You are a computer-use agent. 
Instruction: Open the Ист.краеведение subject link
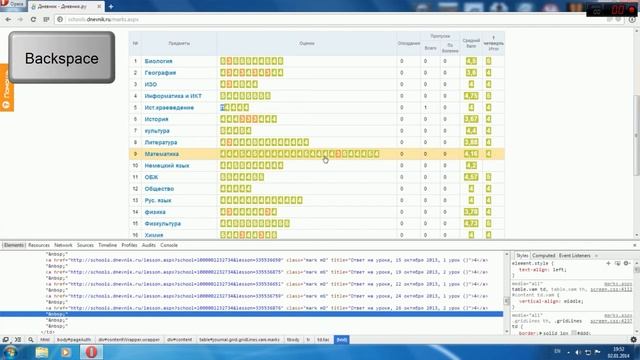pyautogui.click(x=169, y=107)
